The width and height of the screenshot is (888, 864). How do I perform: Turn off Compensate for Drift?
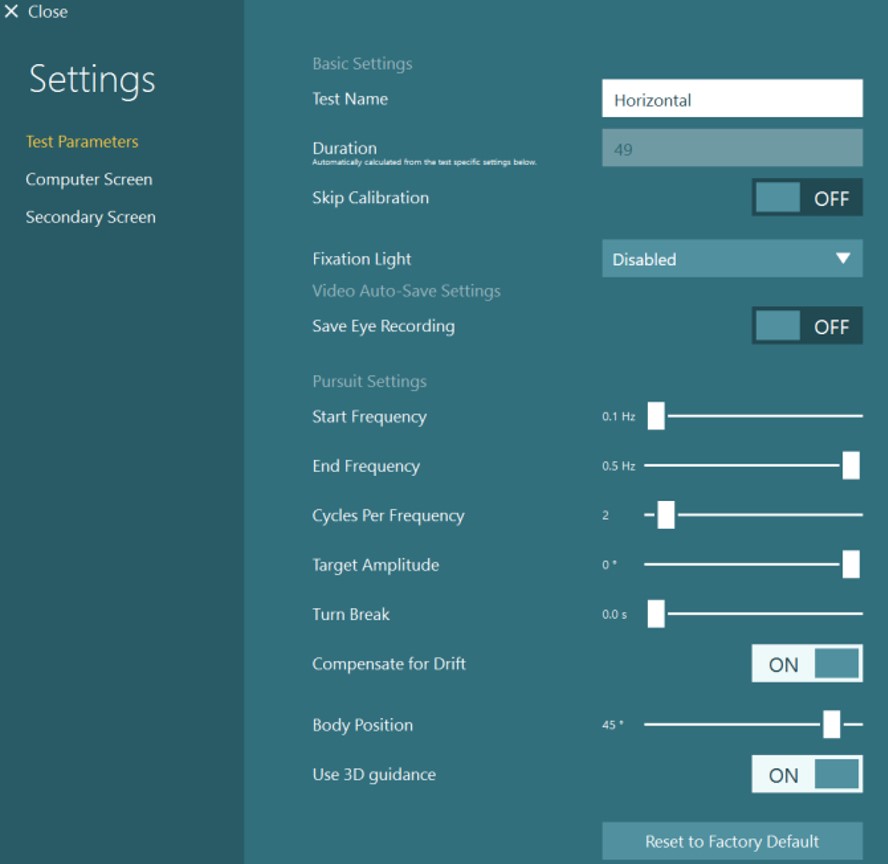coord(807,663)
